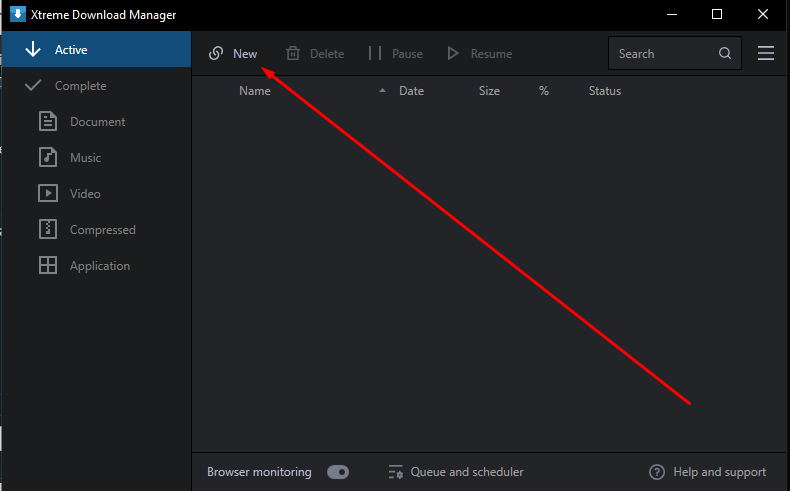Open the Document category

(x=98, y=122)
